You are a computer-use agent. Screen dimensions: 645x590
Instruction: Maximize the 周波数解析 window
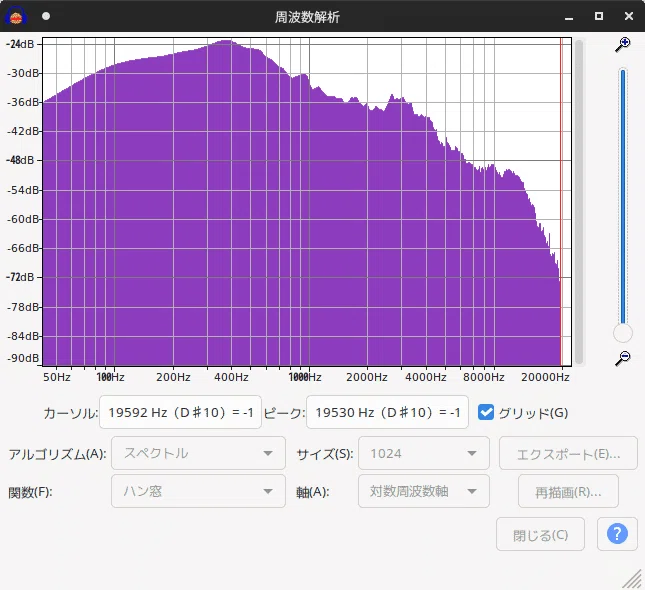599,16
